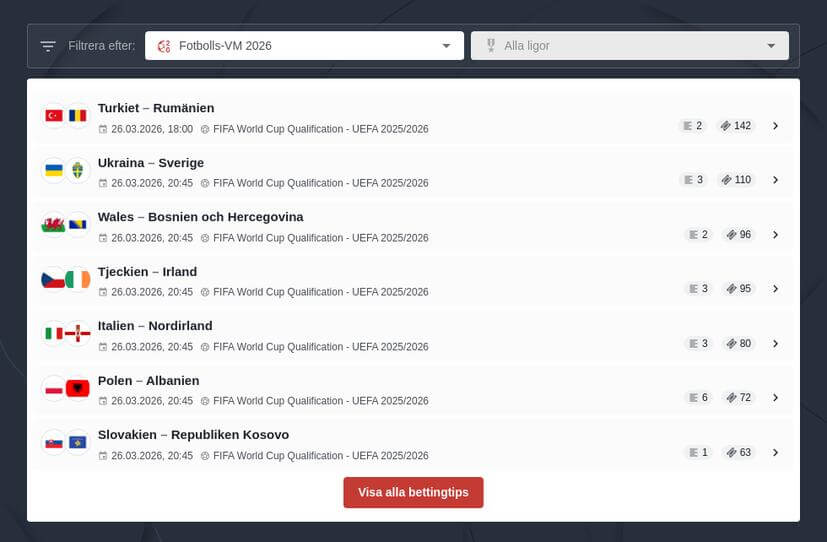Expand the Turkiet – Rumänien match arrow
The height and width of the screenshot is (542, 827).
coord(775,126)
